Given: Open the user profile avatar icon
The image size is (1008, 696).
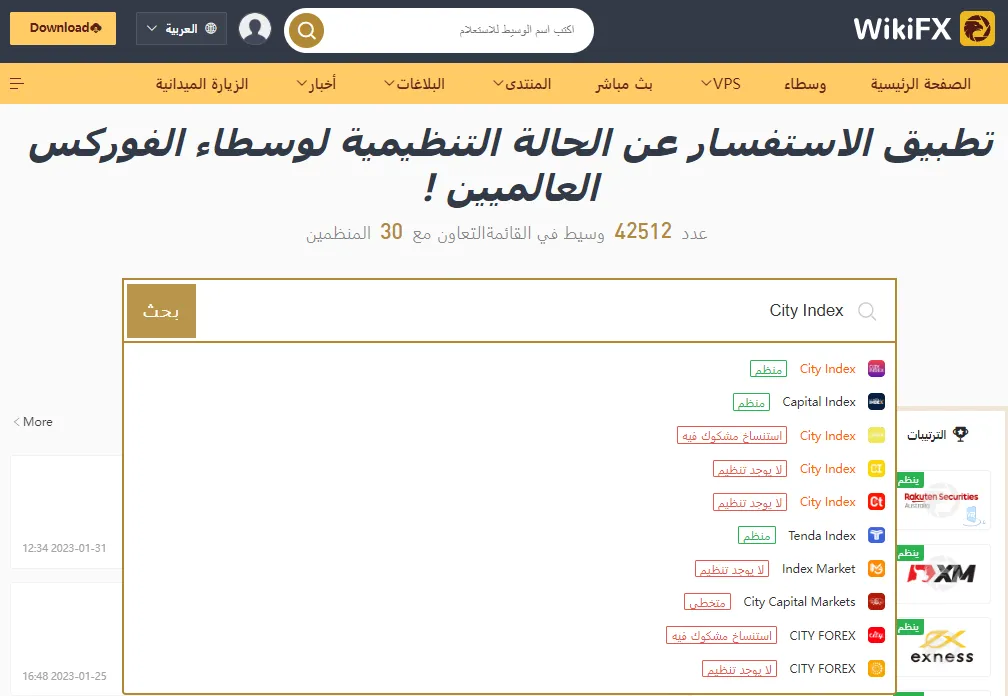Looking at the screenshot, I should [x=255, y=28].
